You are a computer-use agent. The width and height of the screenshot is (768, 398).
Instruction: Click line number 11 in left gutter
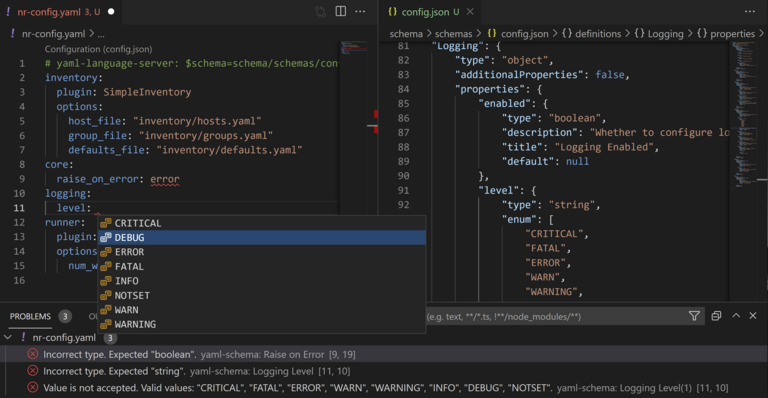tap(19, 208)
